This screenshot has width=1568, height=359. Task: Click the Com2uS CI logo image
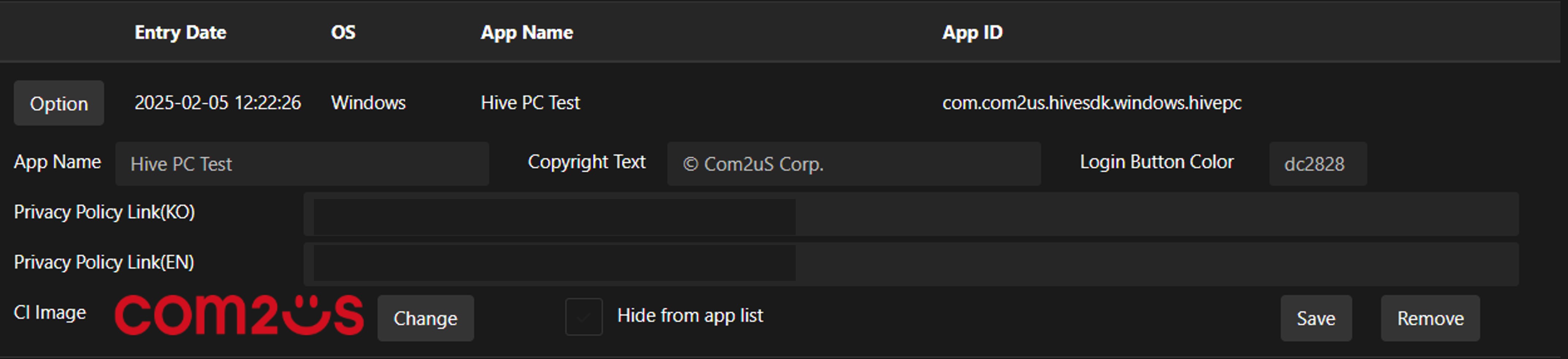(239, 315)
